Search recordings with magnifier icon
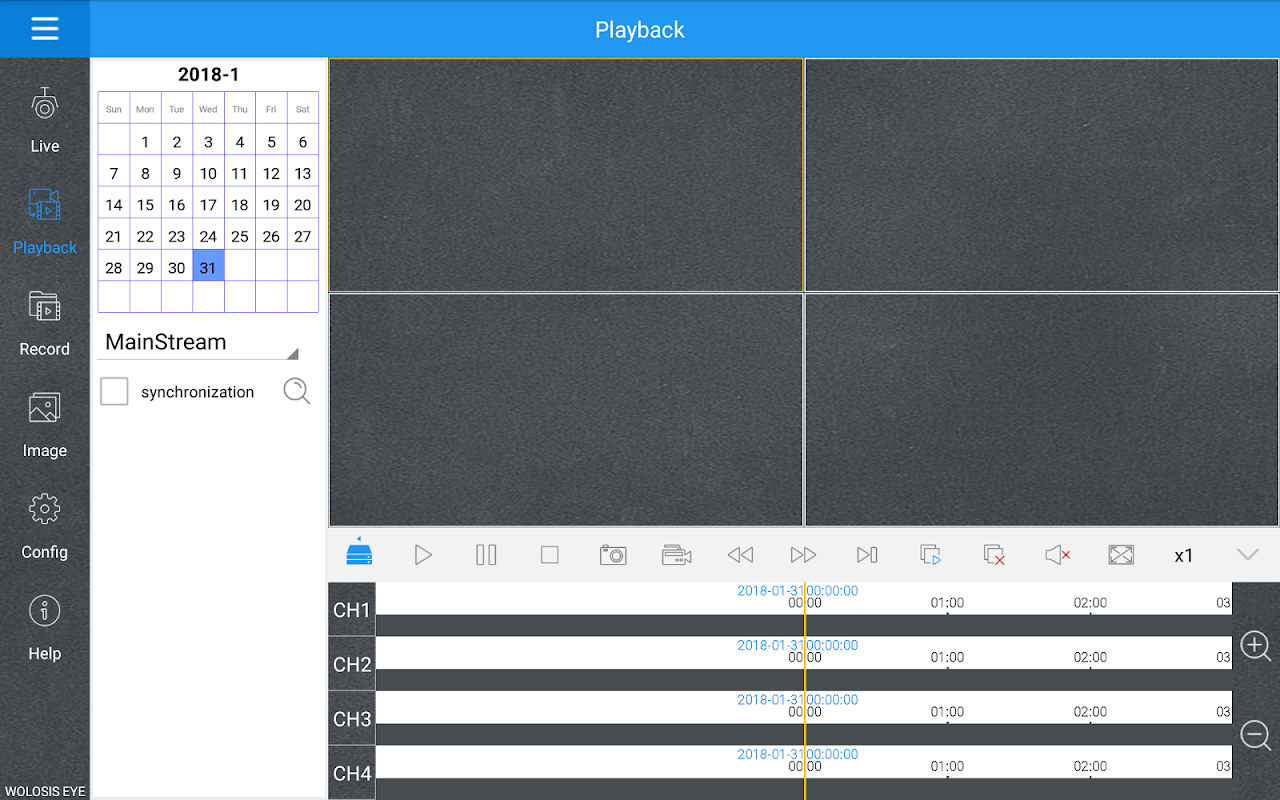 pyautogui.click(x=297, y=391)
